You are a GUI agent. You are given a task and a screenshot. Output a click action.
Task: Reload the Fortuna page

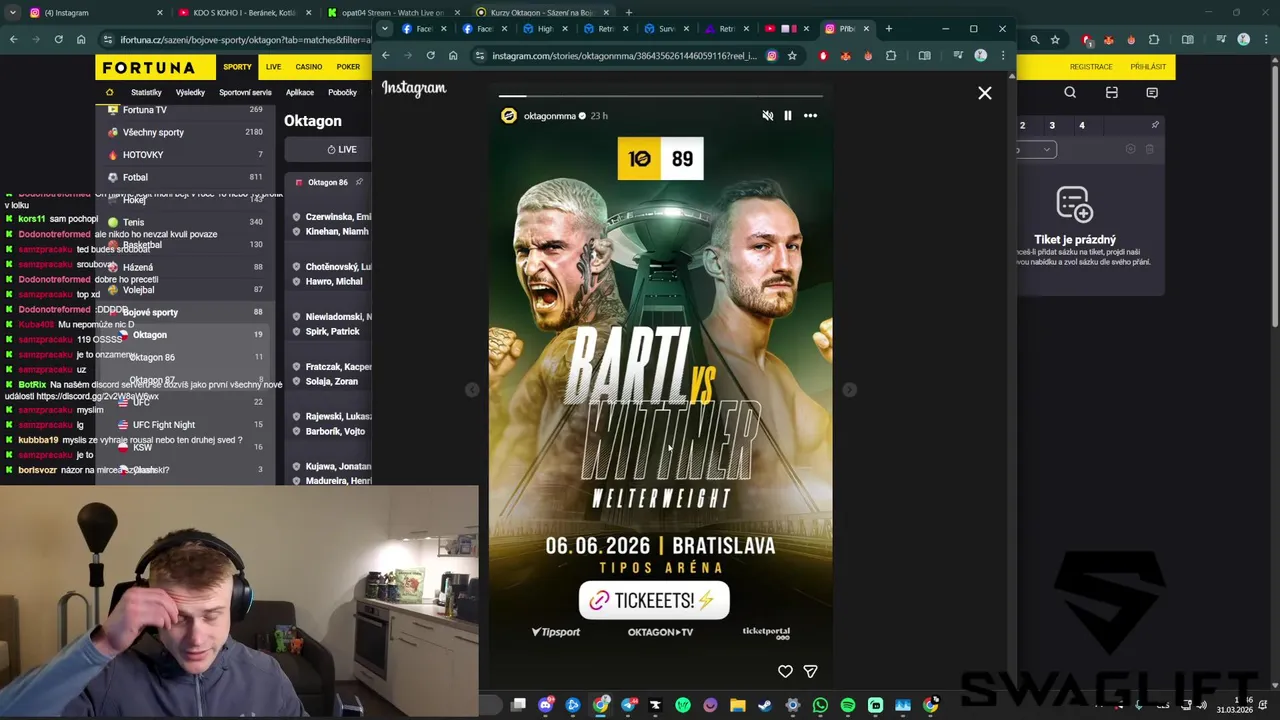click(x=58, y=40)
